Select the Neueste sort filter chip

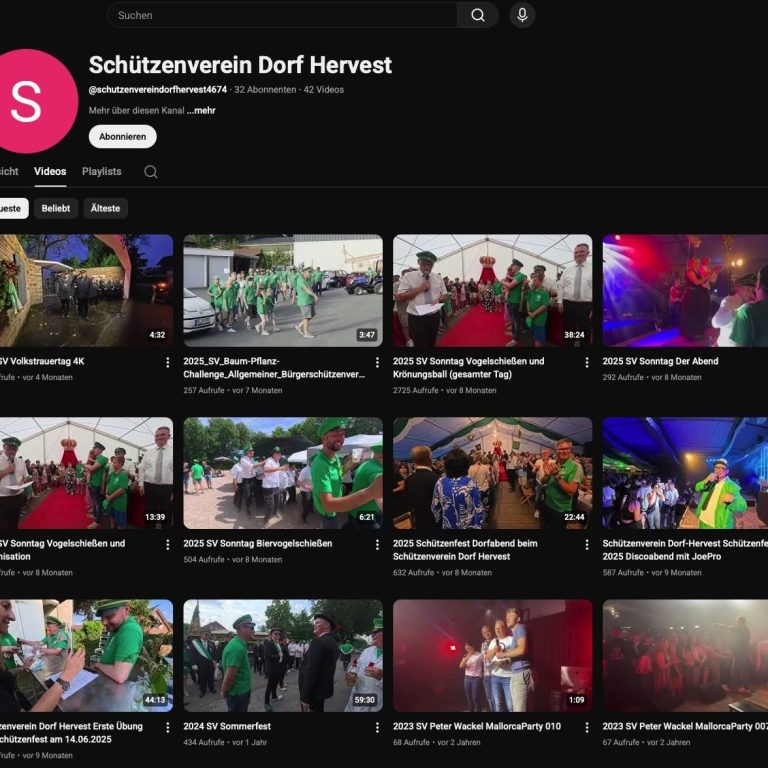pos(10,209)
